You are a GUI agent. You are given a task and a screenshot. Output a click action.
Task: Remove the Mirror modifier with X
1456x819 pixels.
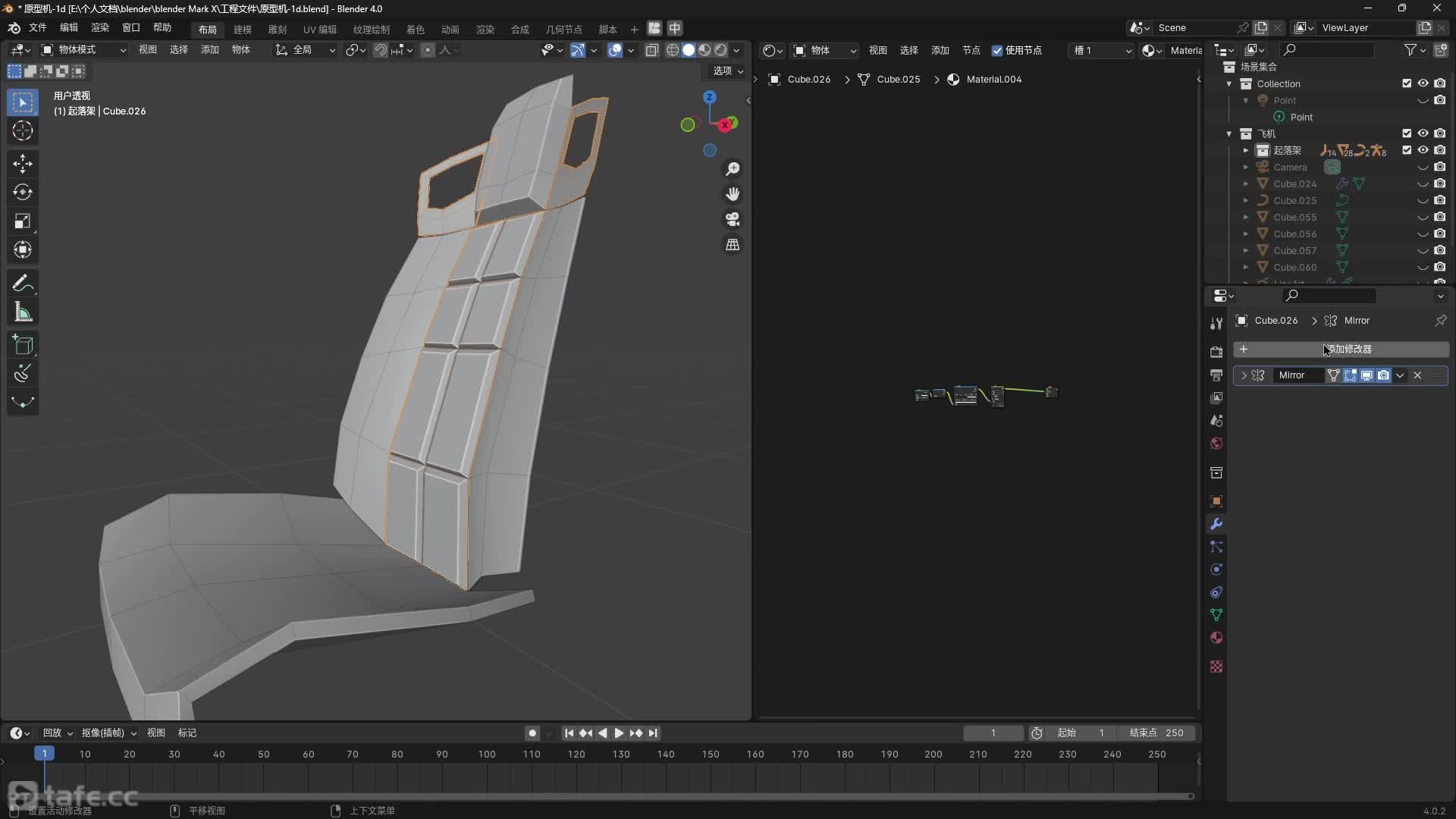1417,375
